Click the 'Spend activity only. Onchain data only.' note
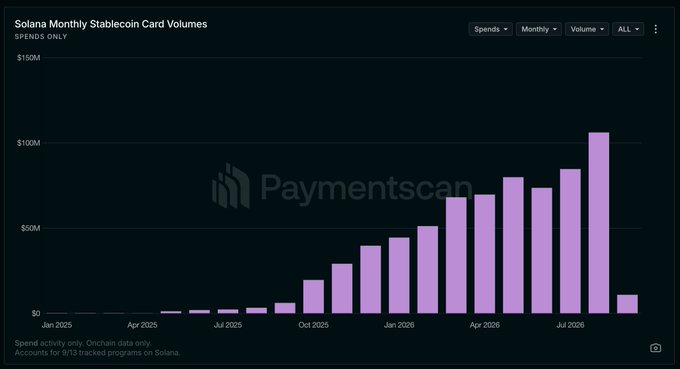The image size is (680, 369). [83, 343]
